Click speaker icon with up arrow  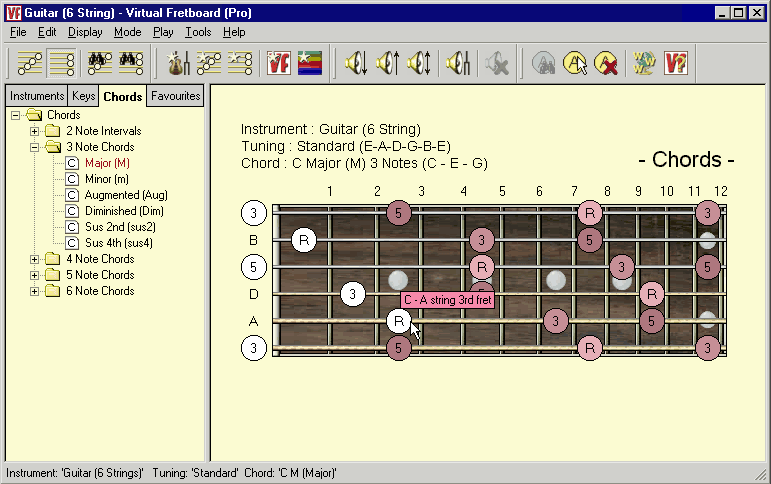387,64
